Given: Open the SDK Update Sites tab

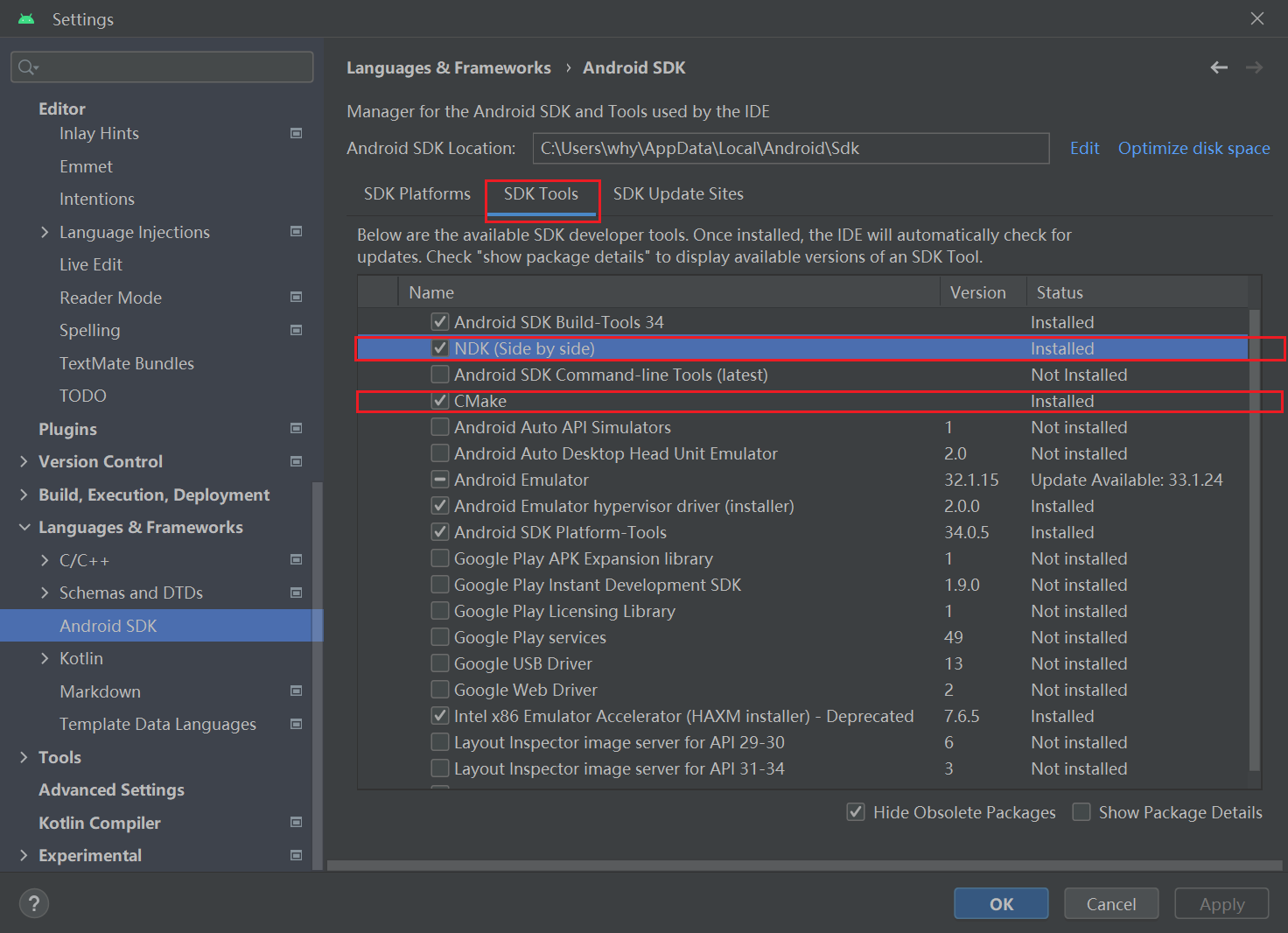Looking at the screenshot, I should point(678,193).
